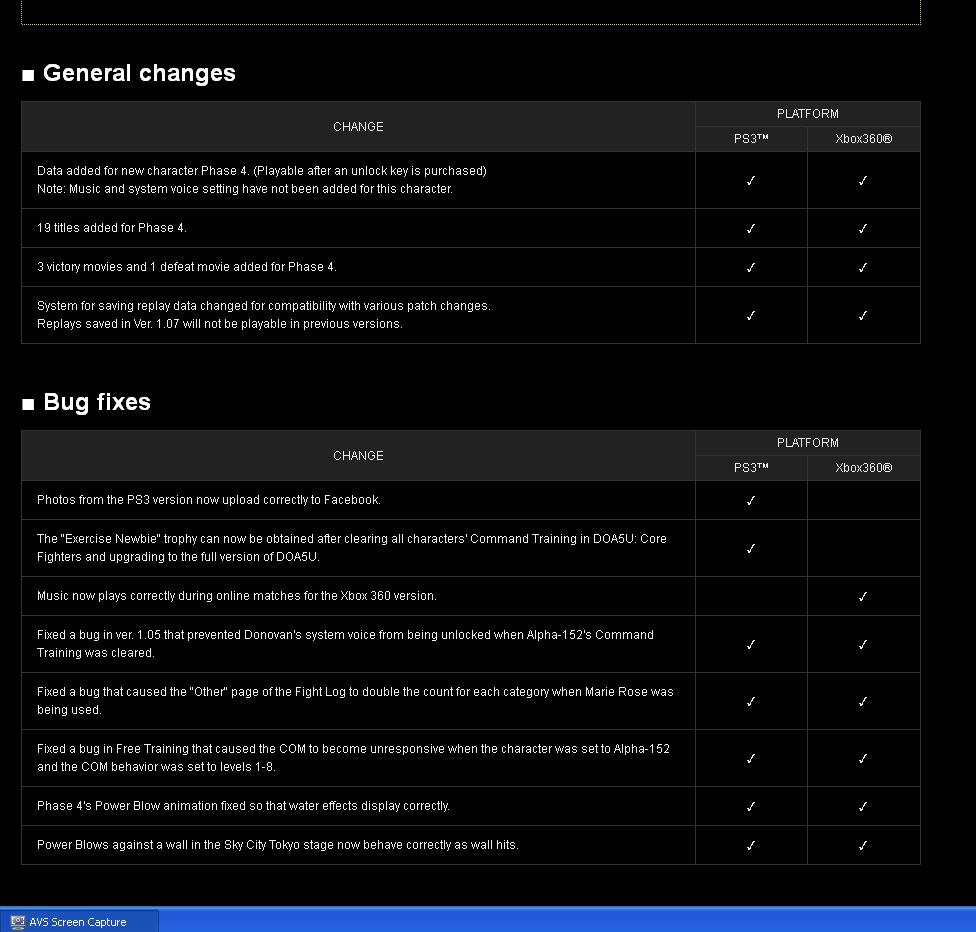The width and height of the screenshot is (976, 932).
Task: Click PS3 checkmark for Facebook photos fix
Action: tap(751, 501)
